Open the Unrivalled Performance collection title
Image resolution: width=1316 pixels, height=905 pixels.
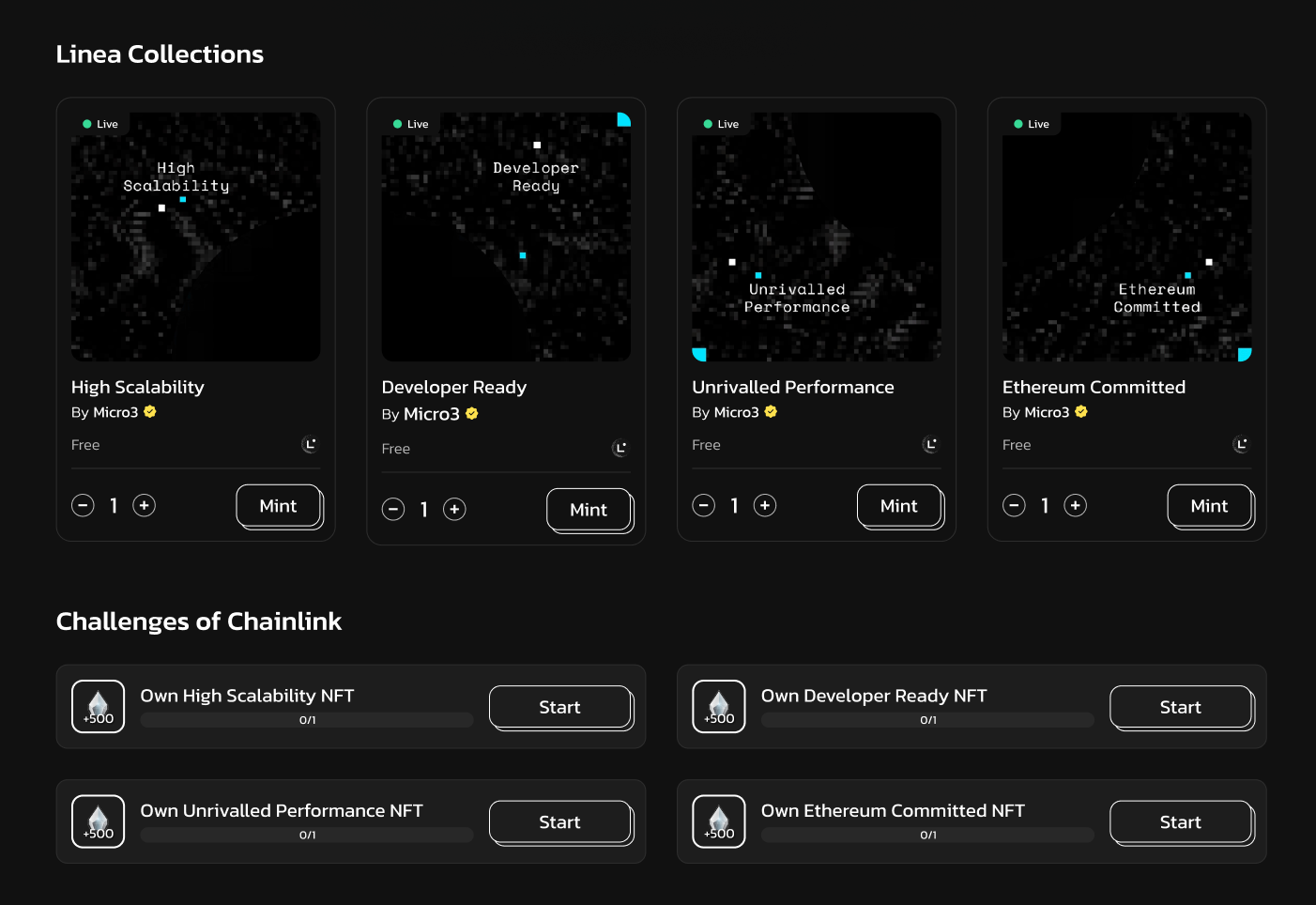pos(793,387)
